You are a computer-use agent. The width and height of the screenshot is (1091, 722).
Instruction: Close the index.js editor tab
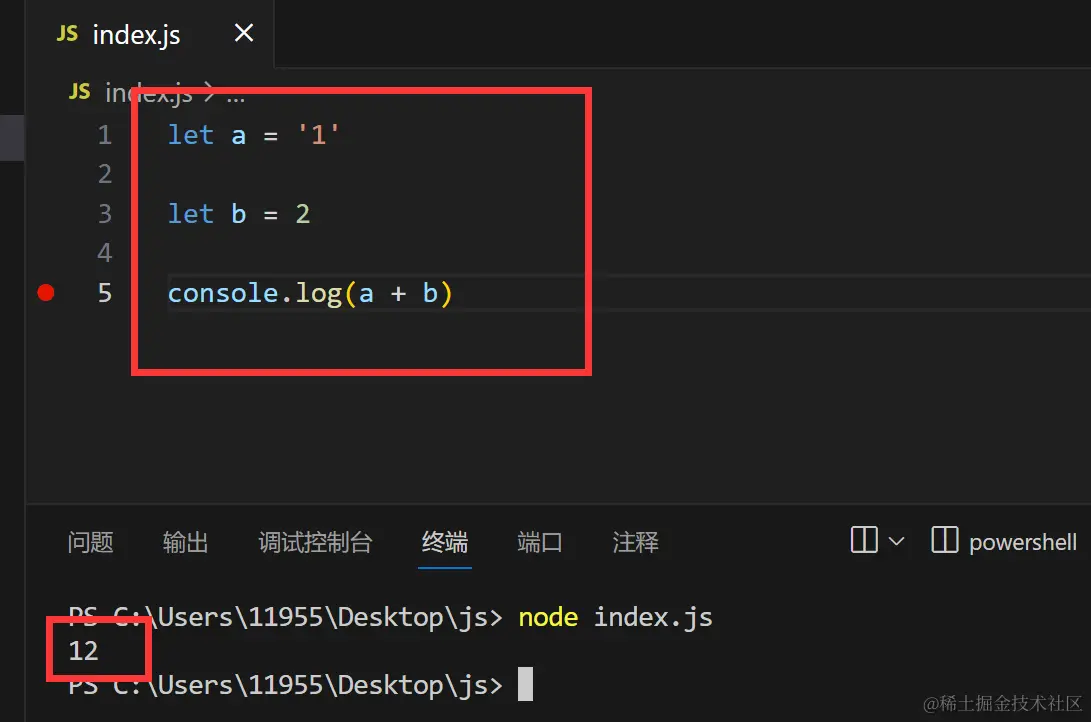(244, 33)
